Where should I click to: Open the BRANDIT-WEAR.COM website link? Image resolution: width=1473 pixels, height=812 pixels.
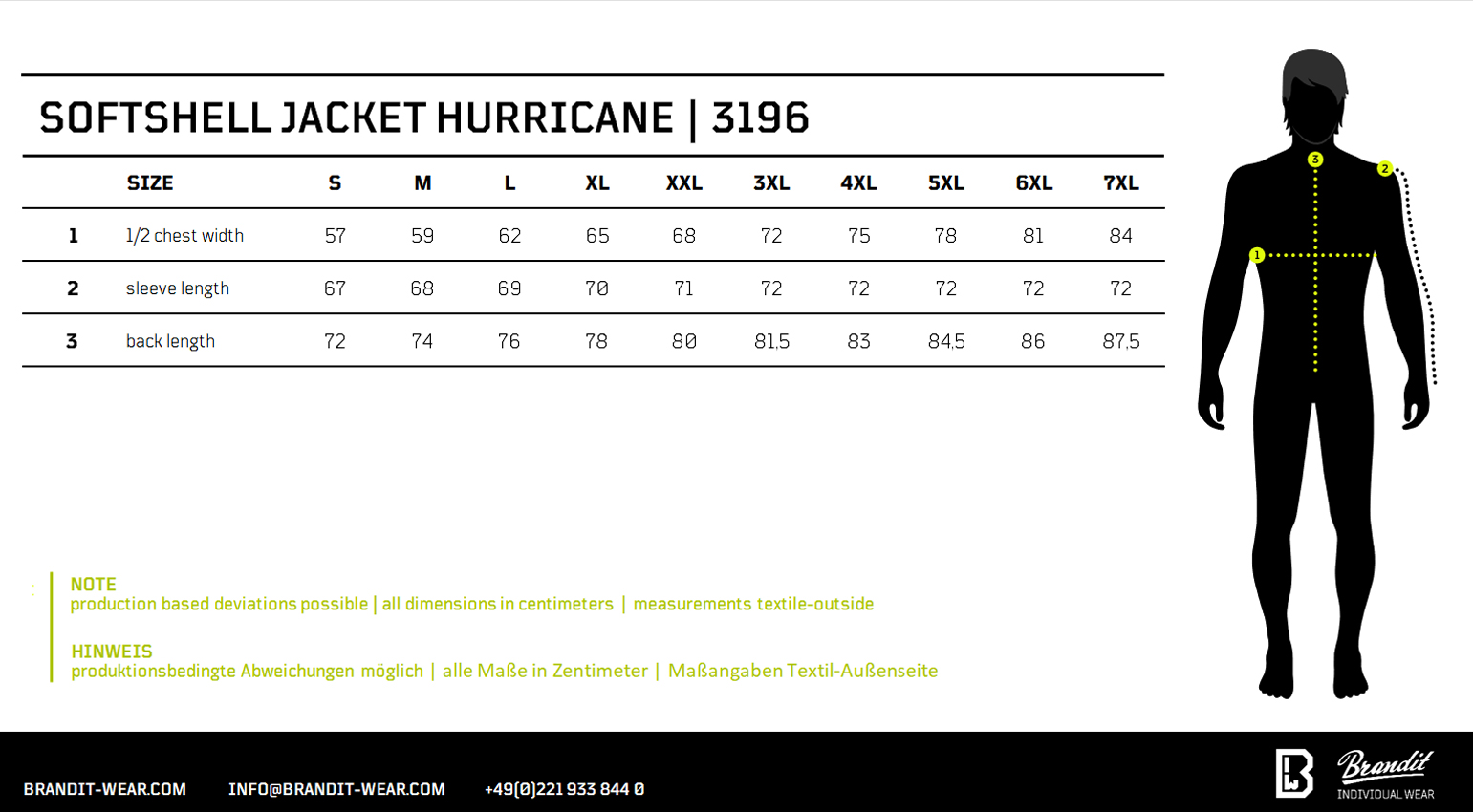pyautogui.click(x=105, y=789)
